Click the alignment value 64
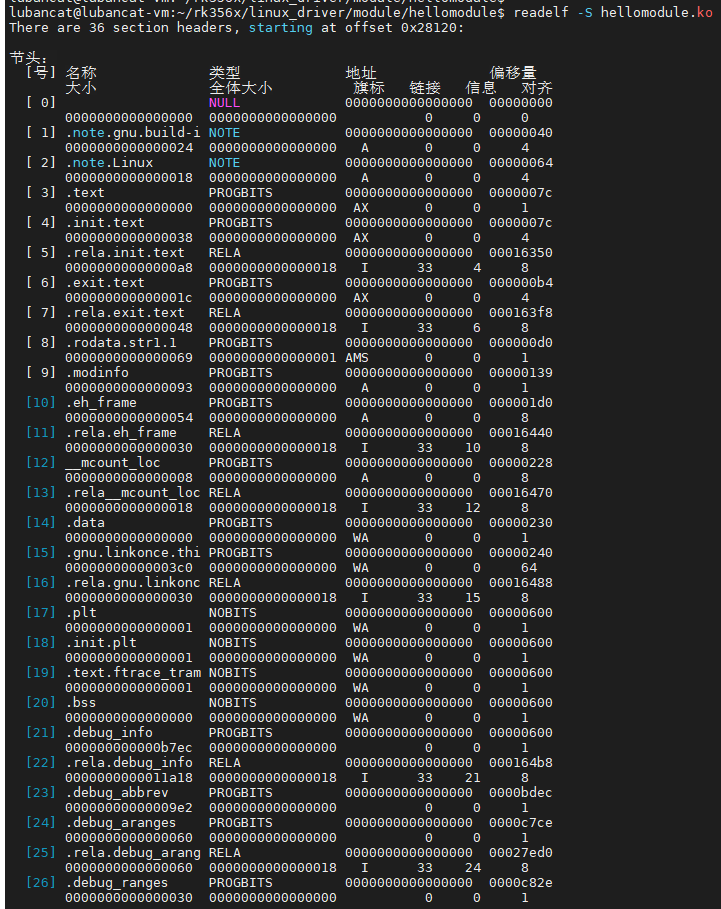This screenshot has width=721, height=909. [529, 568]
